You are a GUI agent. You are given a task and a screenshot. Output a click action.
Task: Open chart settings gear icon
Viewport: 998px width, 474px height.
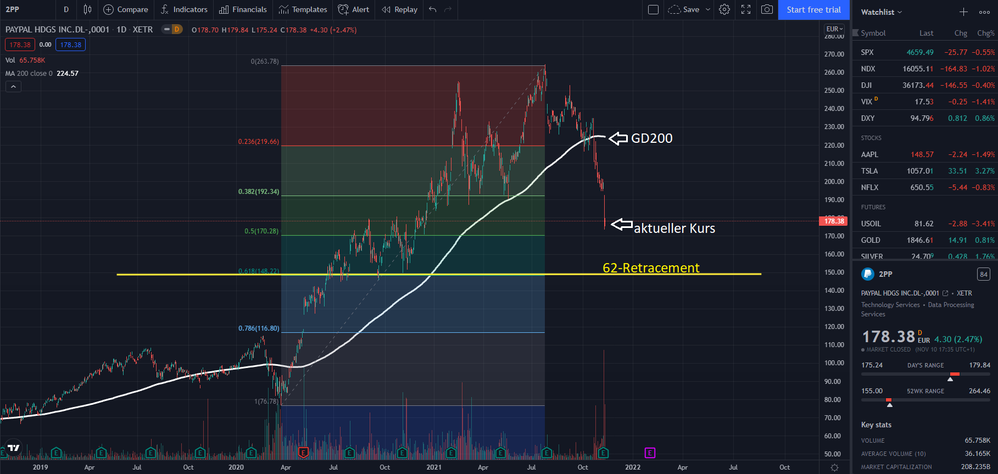point(724,10)
